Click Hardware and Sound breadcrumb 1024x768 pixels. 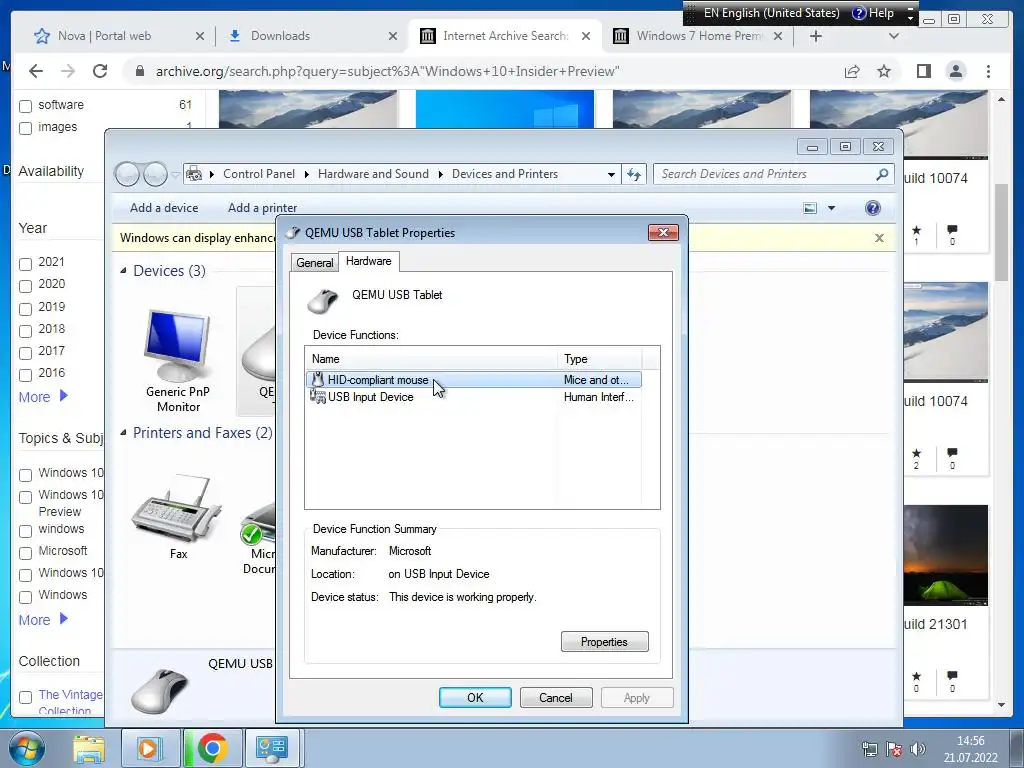(373, 174)
